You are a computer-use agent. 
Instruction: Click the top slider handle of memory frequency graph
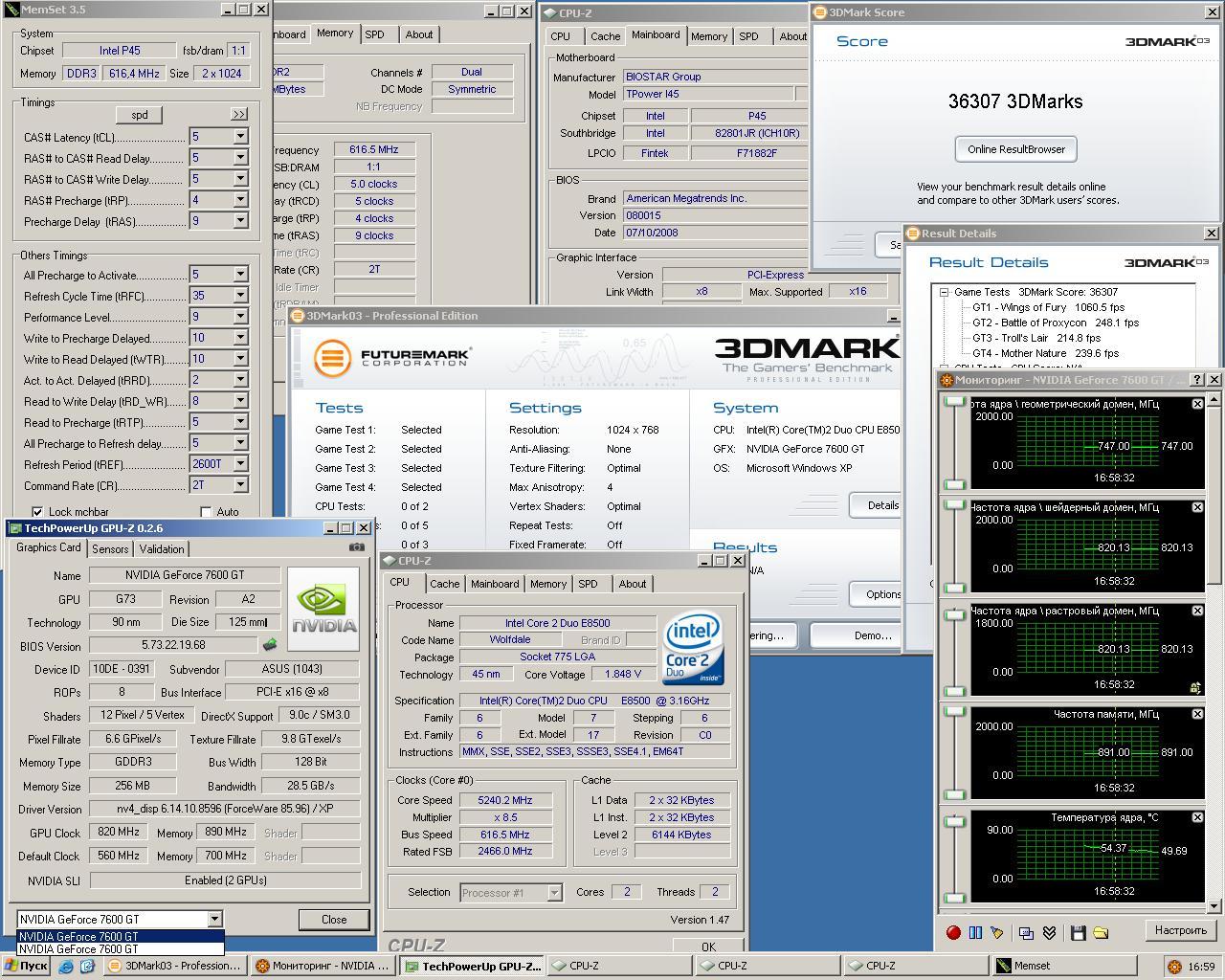[953, 712]
